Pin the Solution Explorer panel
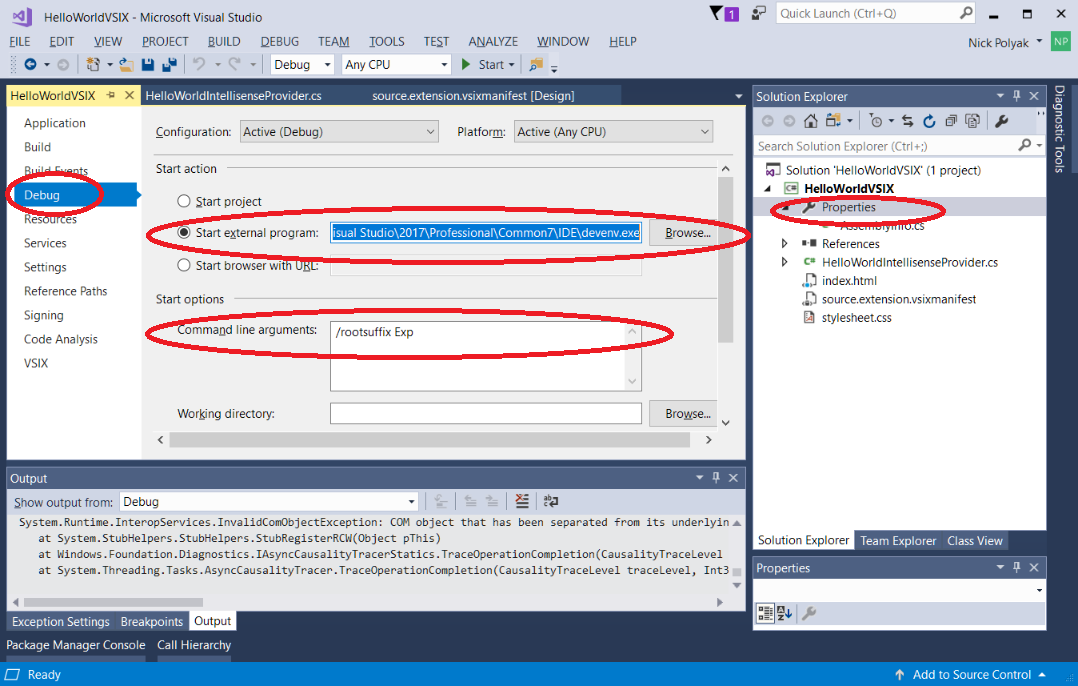Screen dimensions: 1078x686 [1017, 96]
